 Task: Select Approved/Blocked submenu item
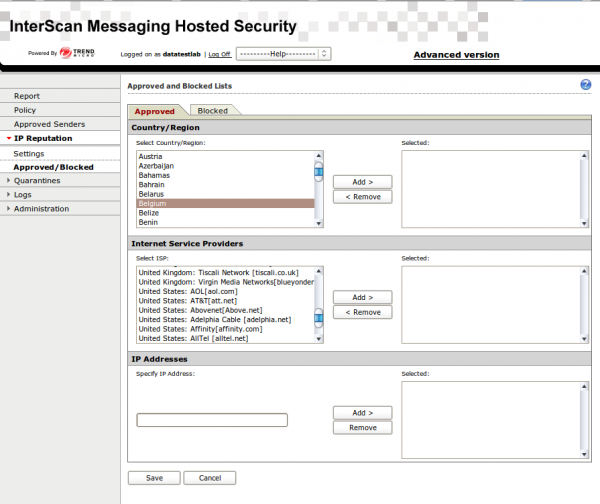click(53, 167)
